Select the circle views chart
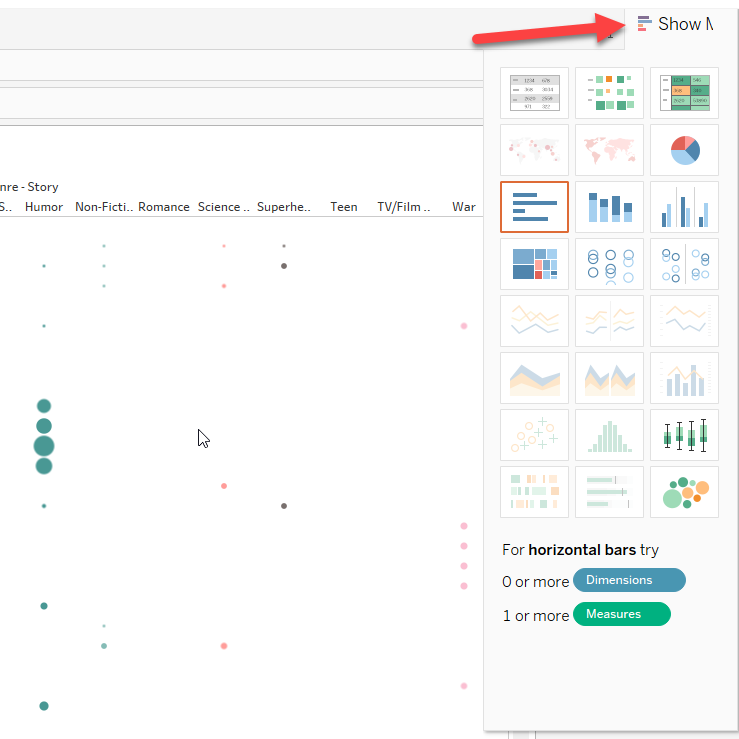 tap(609, 264)
